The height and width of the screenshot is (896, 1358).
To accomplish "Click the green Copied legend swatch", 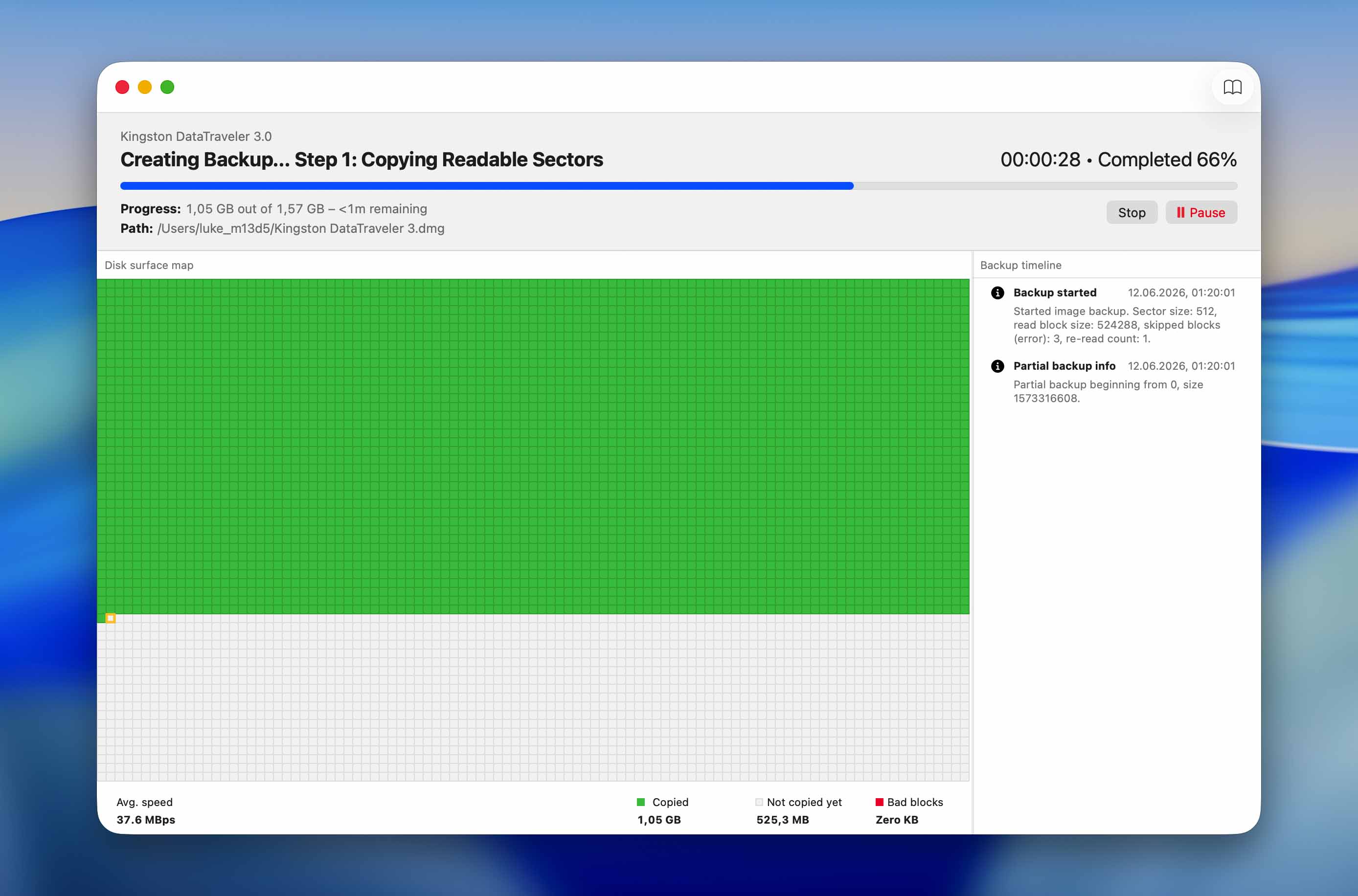I will [x=641, y=802].
